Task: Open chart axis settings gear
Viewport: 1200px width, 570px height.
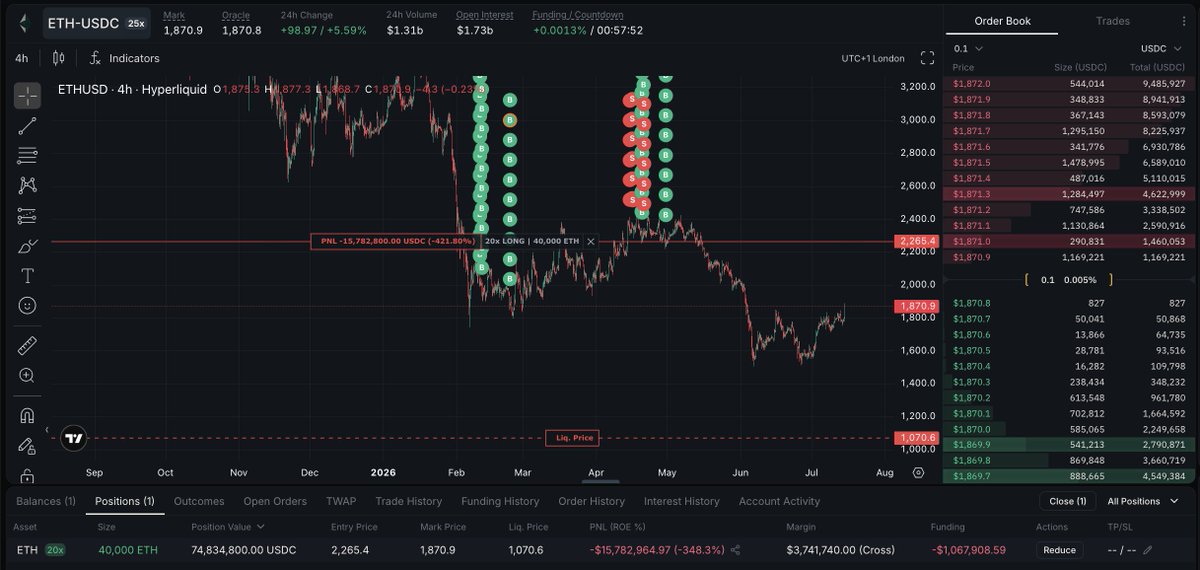Action: (x=919, y=472)
